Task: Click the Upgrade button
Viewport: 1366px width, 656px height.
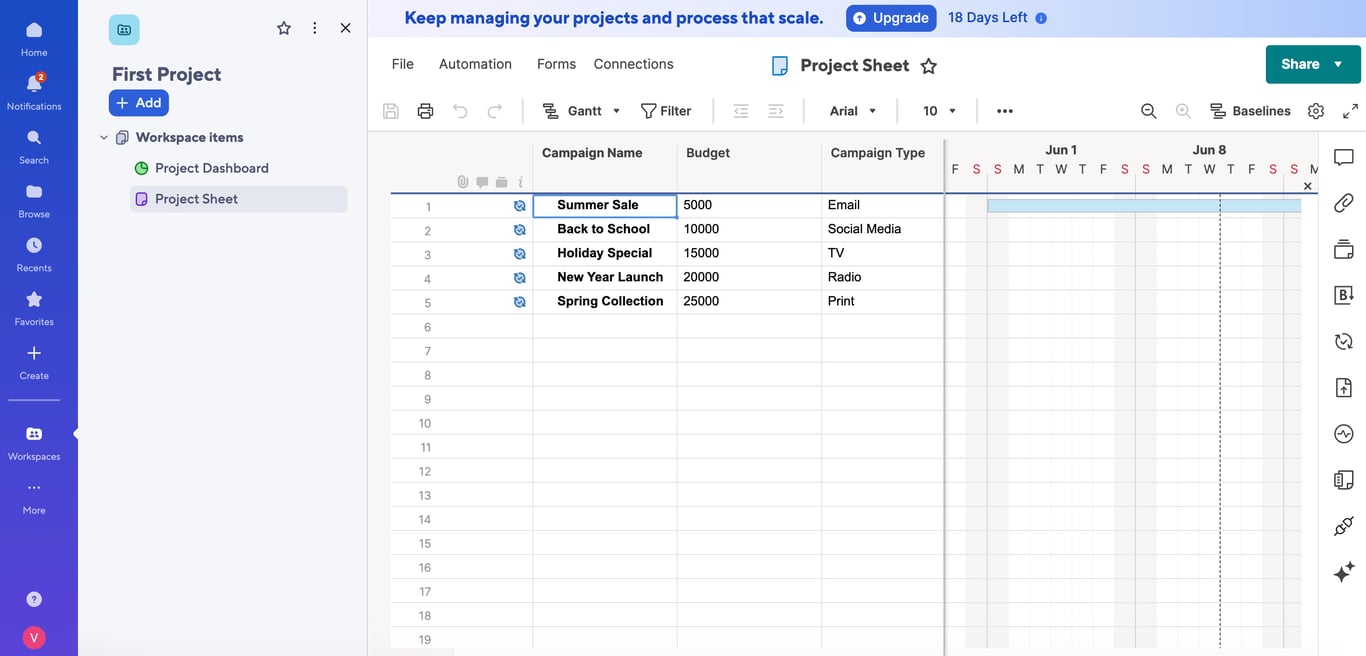Action: (890, 17)
